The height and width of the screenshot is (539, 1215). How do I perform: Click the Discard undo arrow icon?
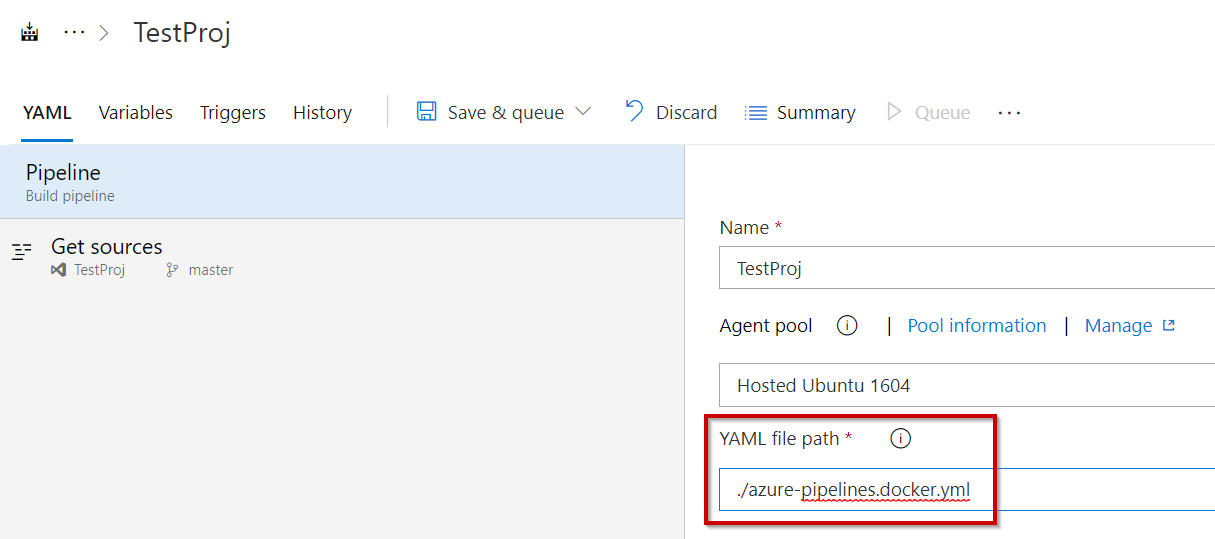click(x=634, y=111)
